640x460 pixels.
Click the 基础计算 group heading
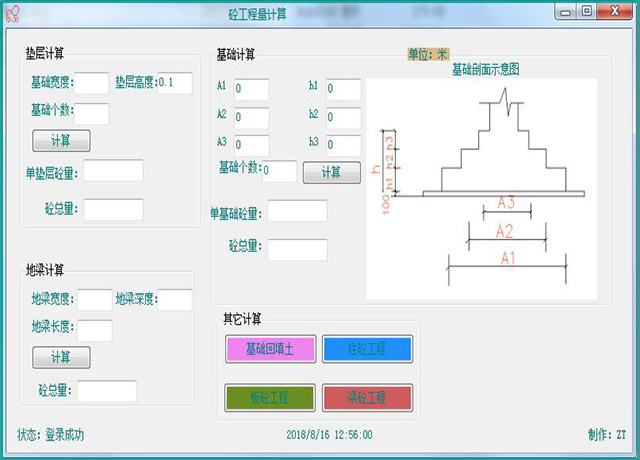point(236,54)
